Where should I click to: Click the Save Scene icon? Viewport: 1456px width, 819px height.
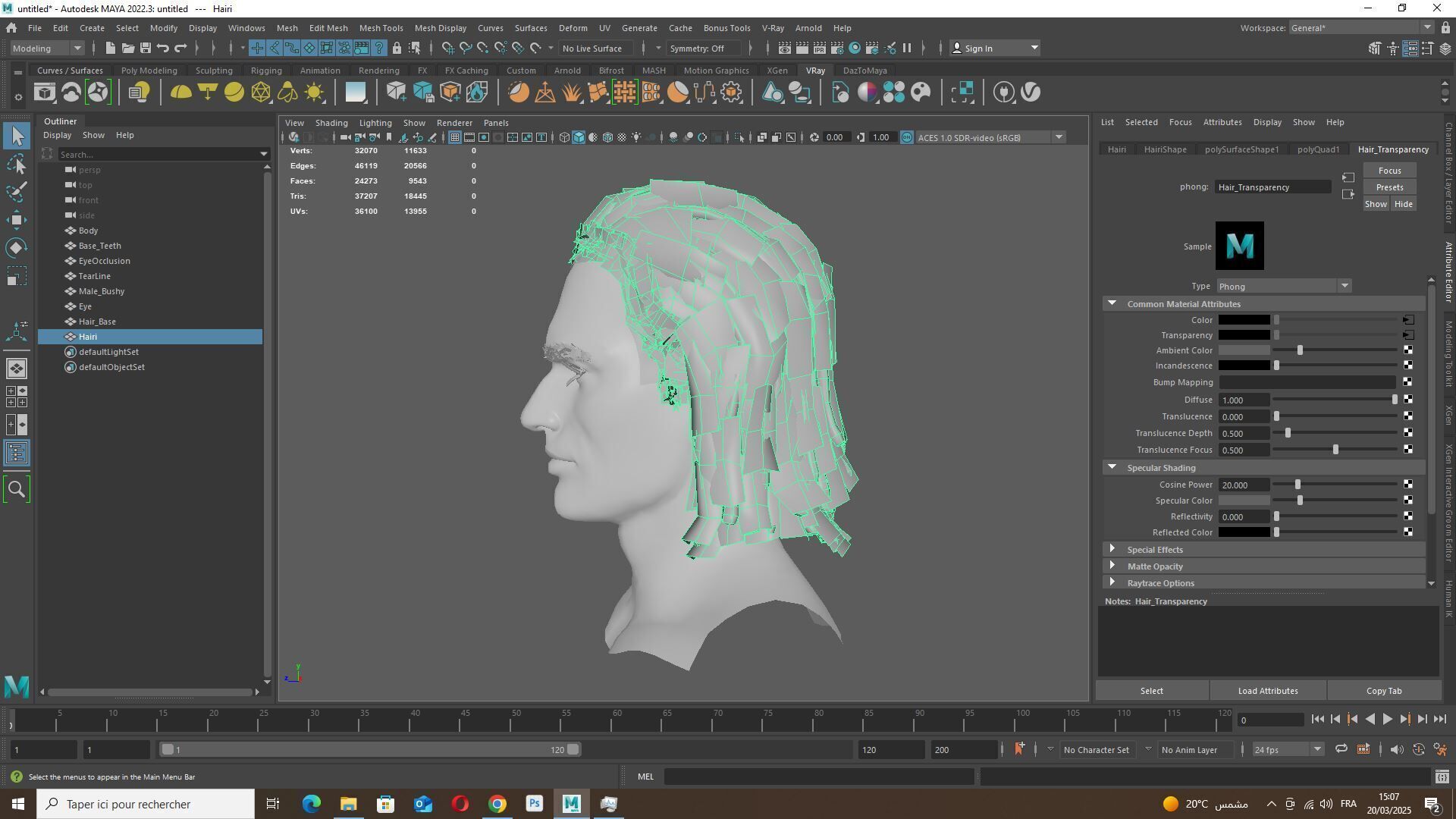point(145,49)
